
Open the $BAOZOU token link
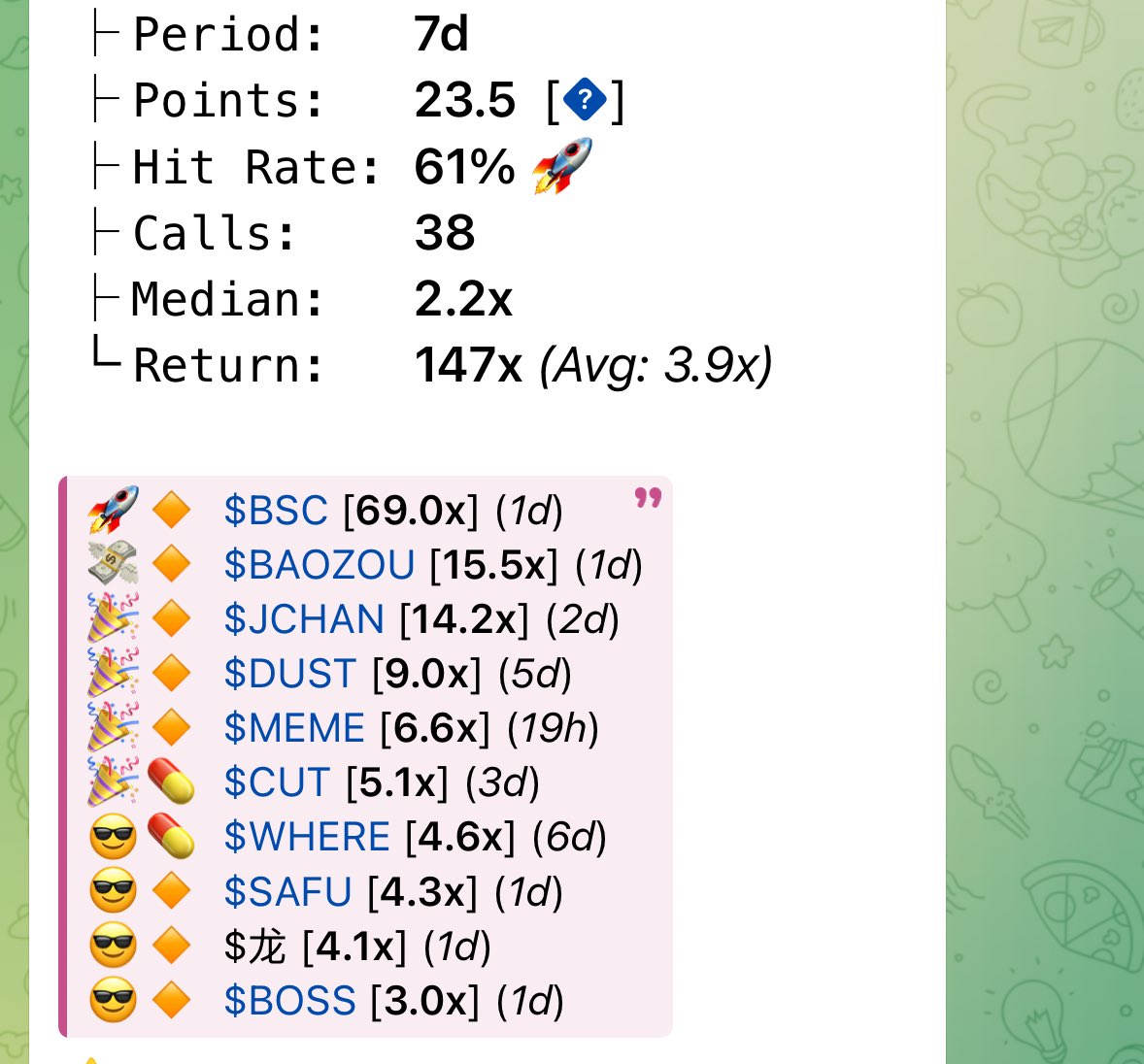tap(320, 565)
